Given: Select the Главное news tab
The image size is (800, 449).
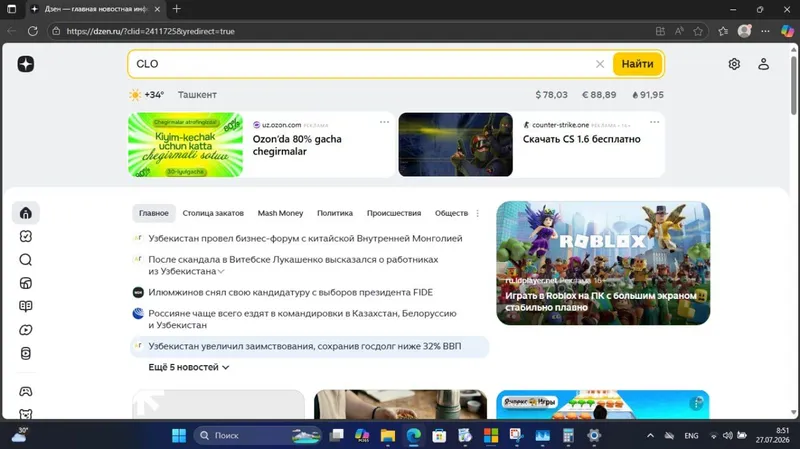Looking at the screenshot, I should 154,213.
